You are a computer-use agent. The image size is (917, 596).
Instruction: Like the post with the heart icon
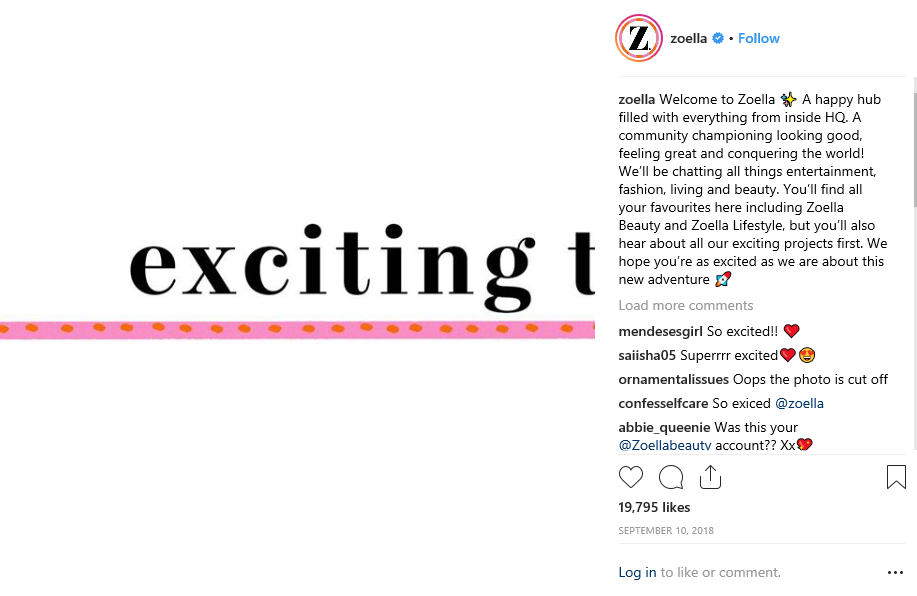click(631, 478)
